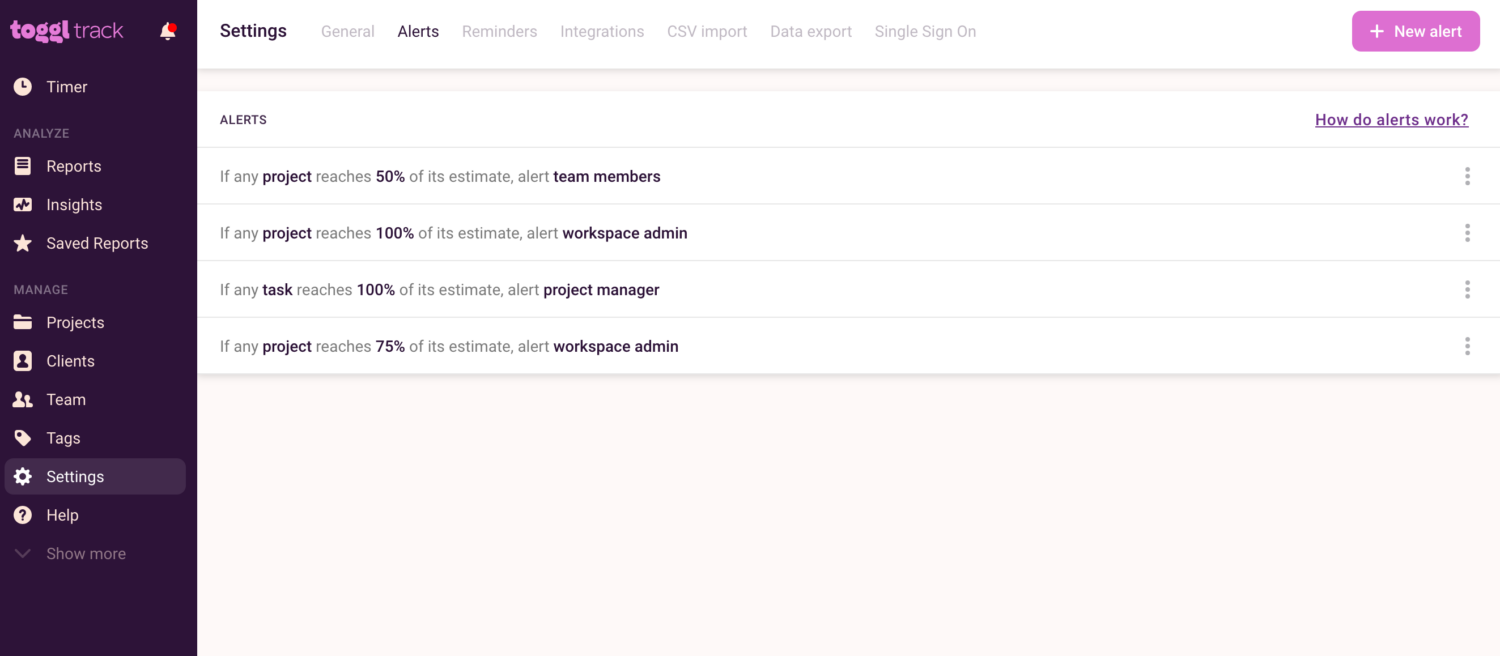Click the Saved Reports star icon
1500x656 pixels.
pos(22,243)
